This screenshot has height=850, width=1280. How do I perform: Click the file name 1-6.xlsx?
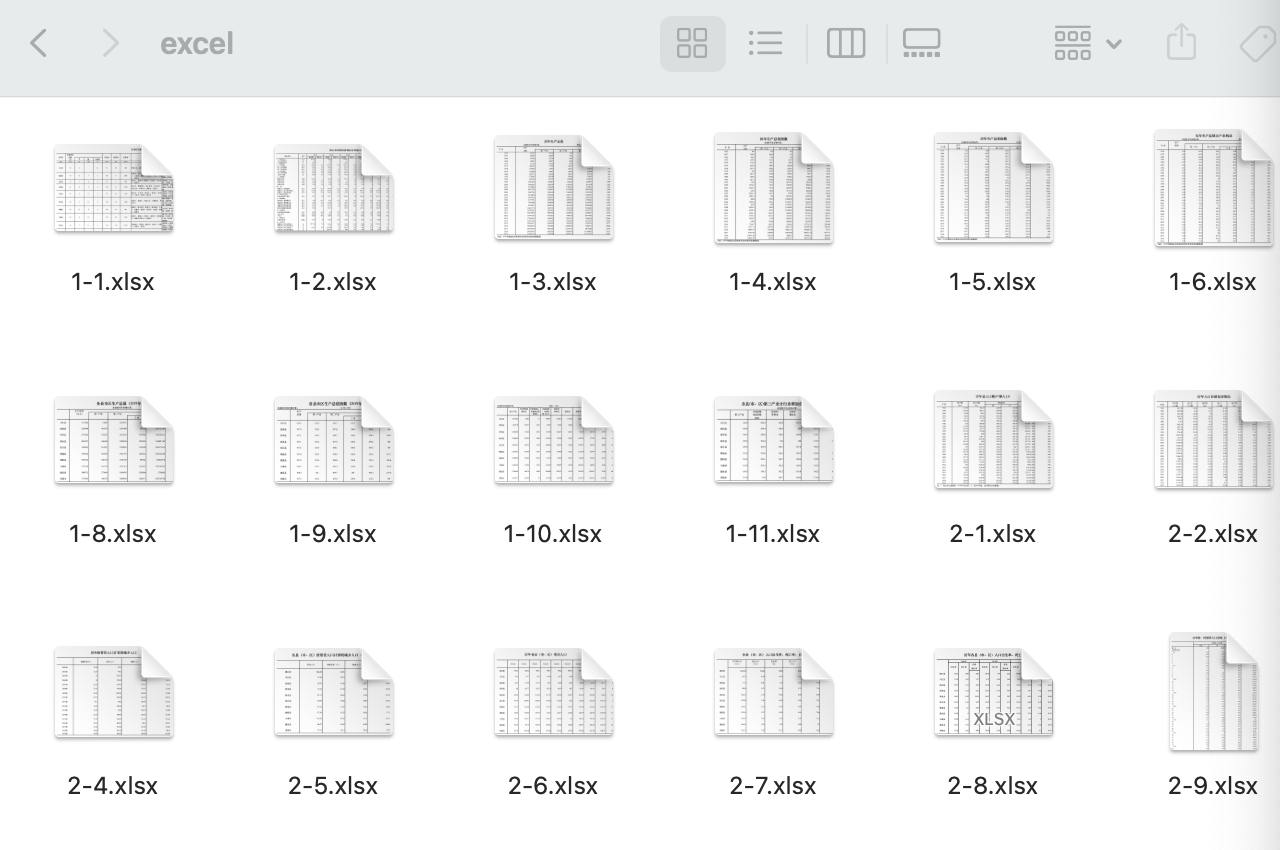[x=1213, y=282]
